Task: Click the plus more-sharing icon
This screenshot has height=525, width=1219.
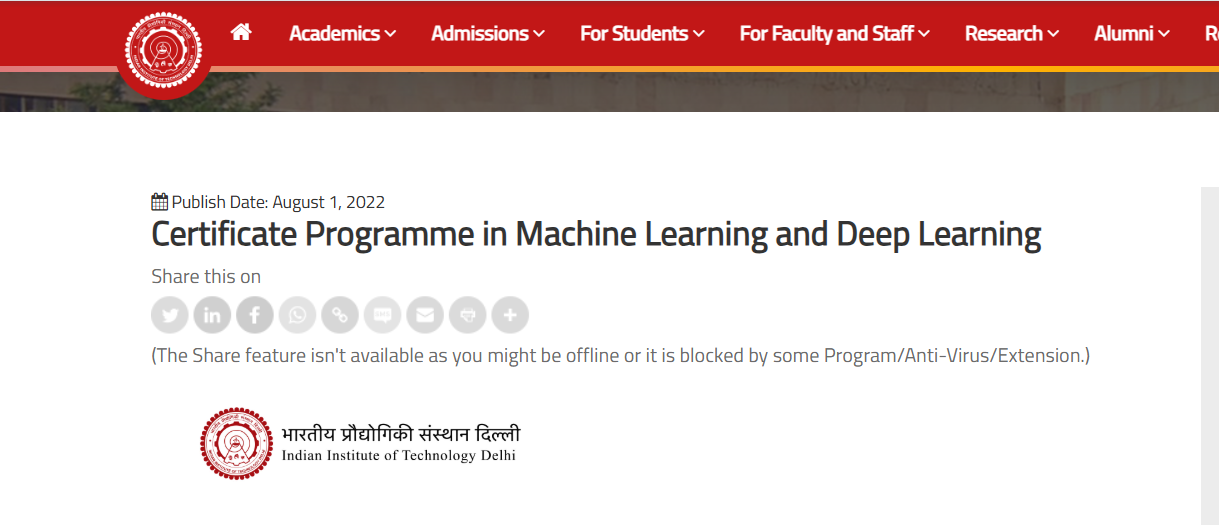Action: point(510,315)
